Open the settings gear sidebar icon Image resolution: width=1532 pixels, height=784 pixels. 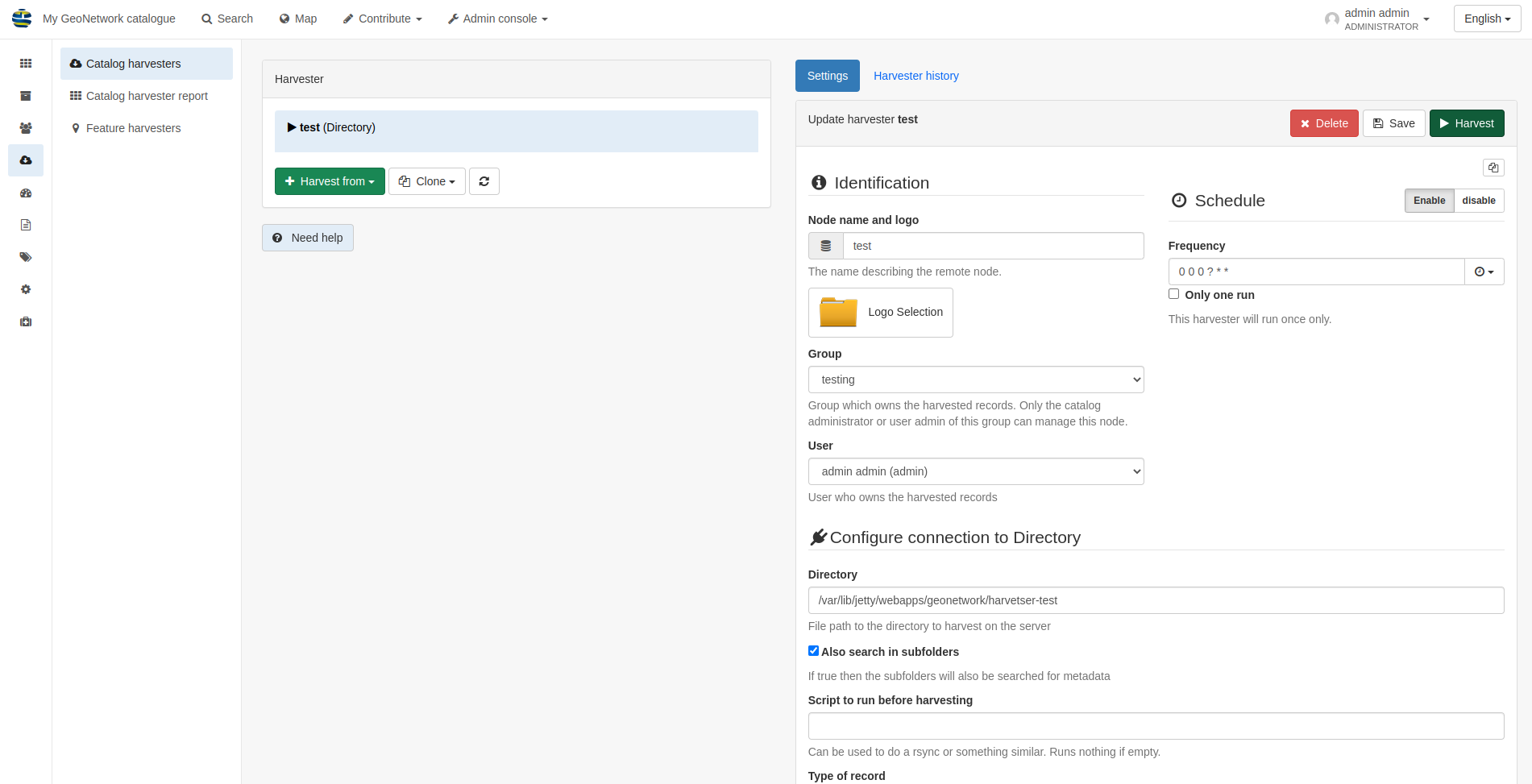26,289
